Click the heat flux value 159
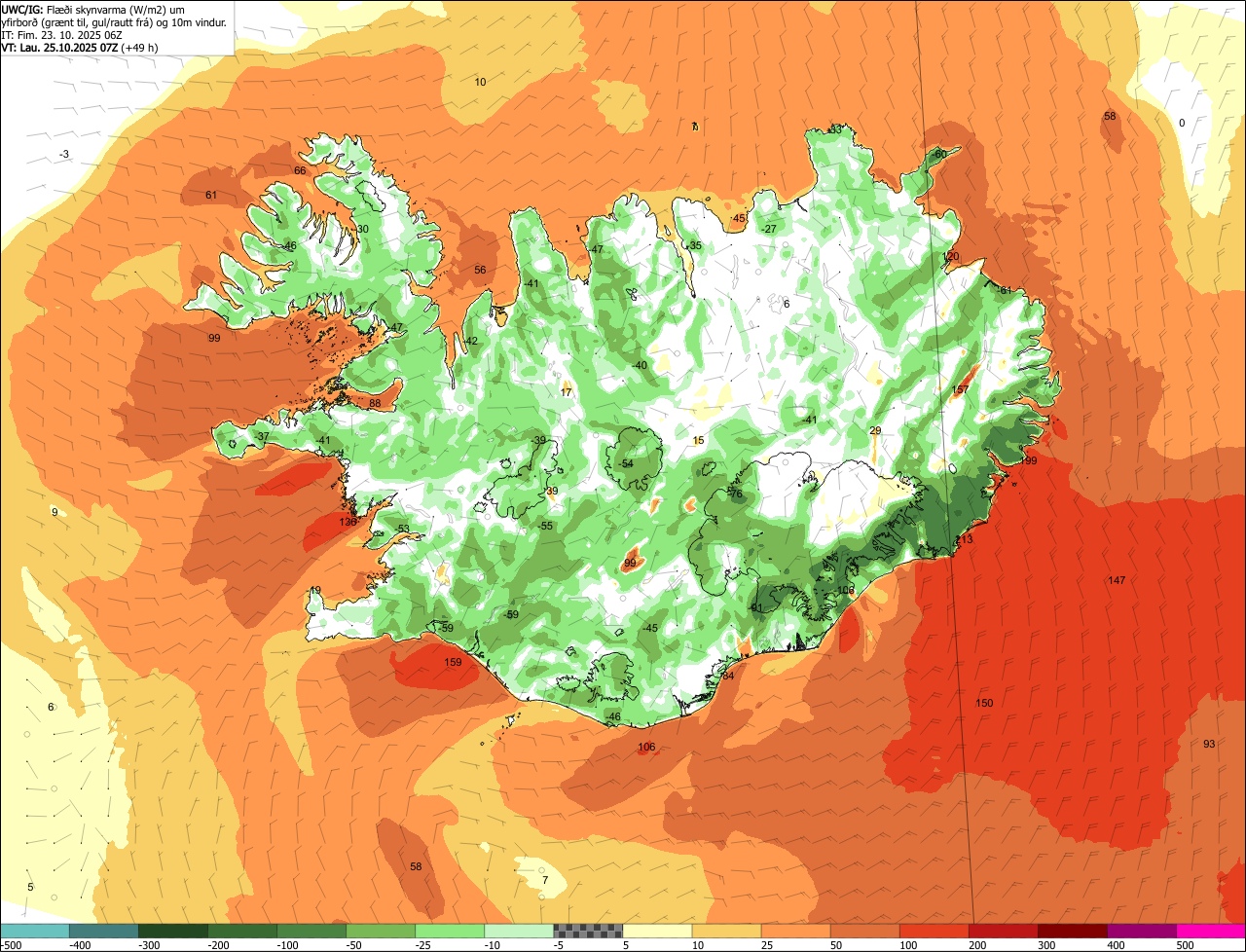 tap(453, 662)
